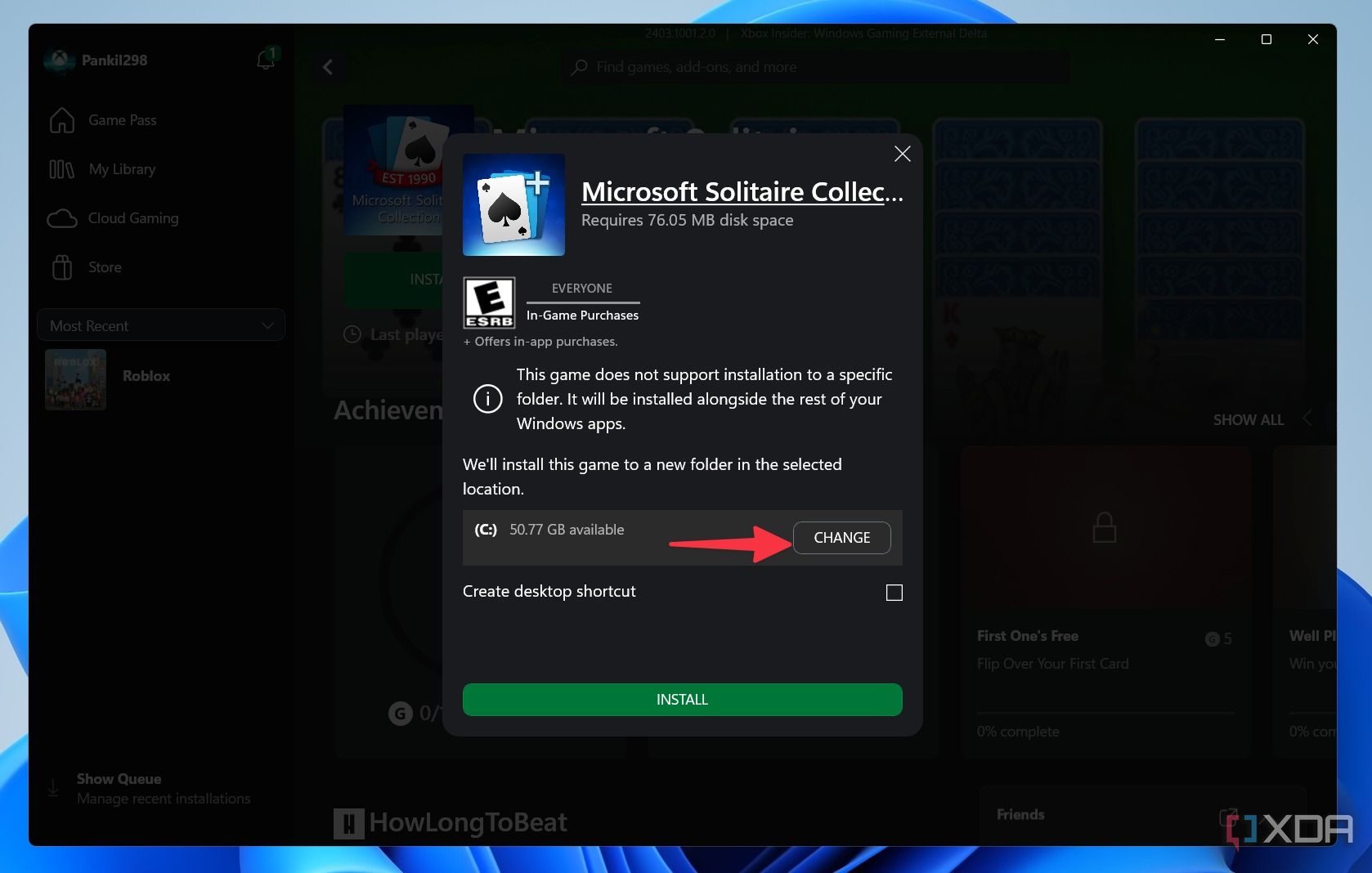Click the clock icon beside Last played
The height and width of the screenshot is (873, 1372).
[352, 334]
